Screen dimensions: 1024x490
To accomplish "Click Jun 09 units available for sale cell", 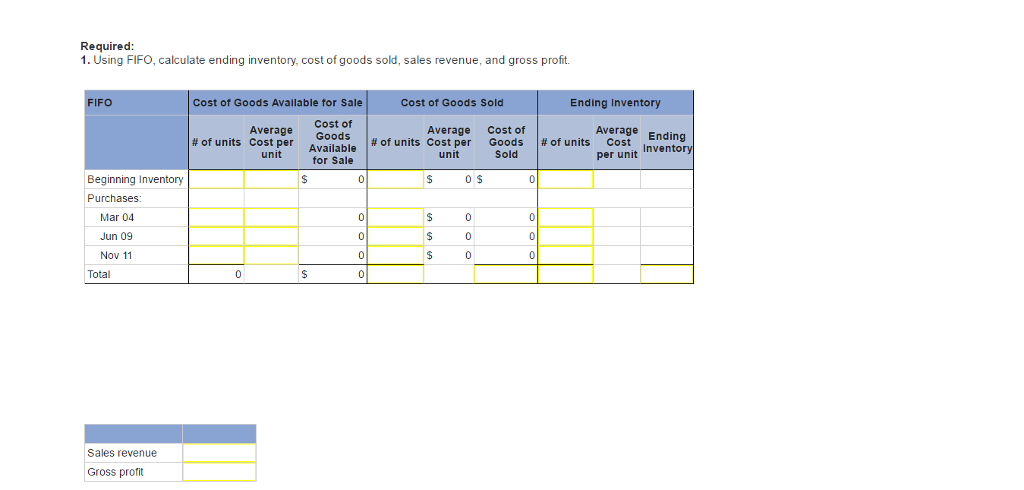I will [217, 236].
